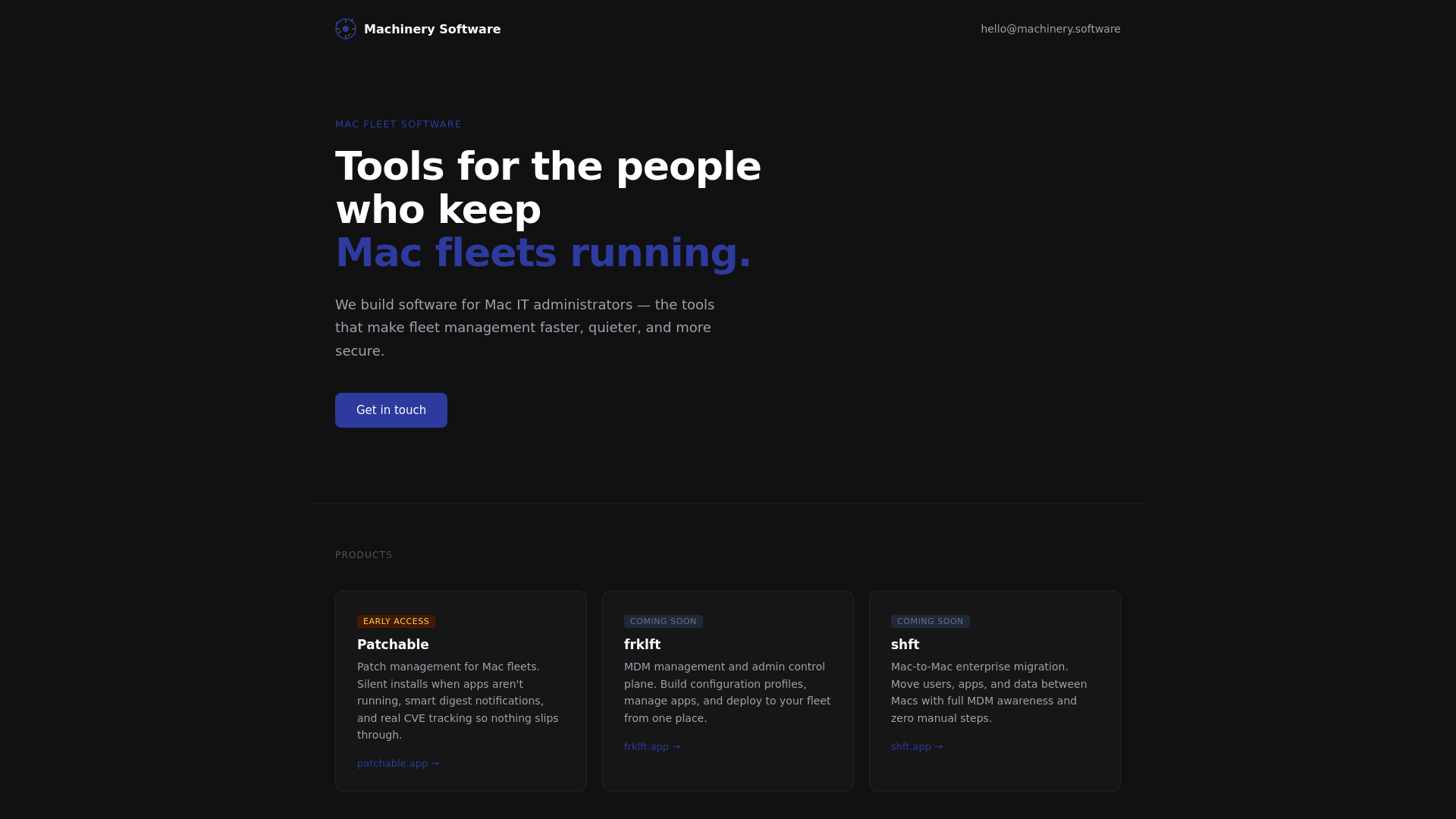1456x819 pixels.
Task: Open the patchable.app link
Action: (x=398, y=764)
